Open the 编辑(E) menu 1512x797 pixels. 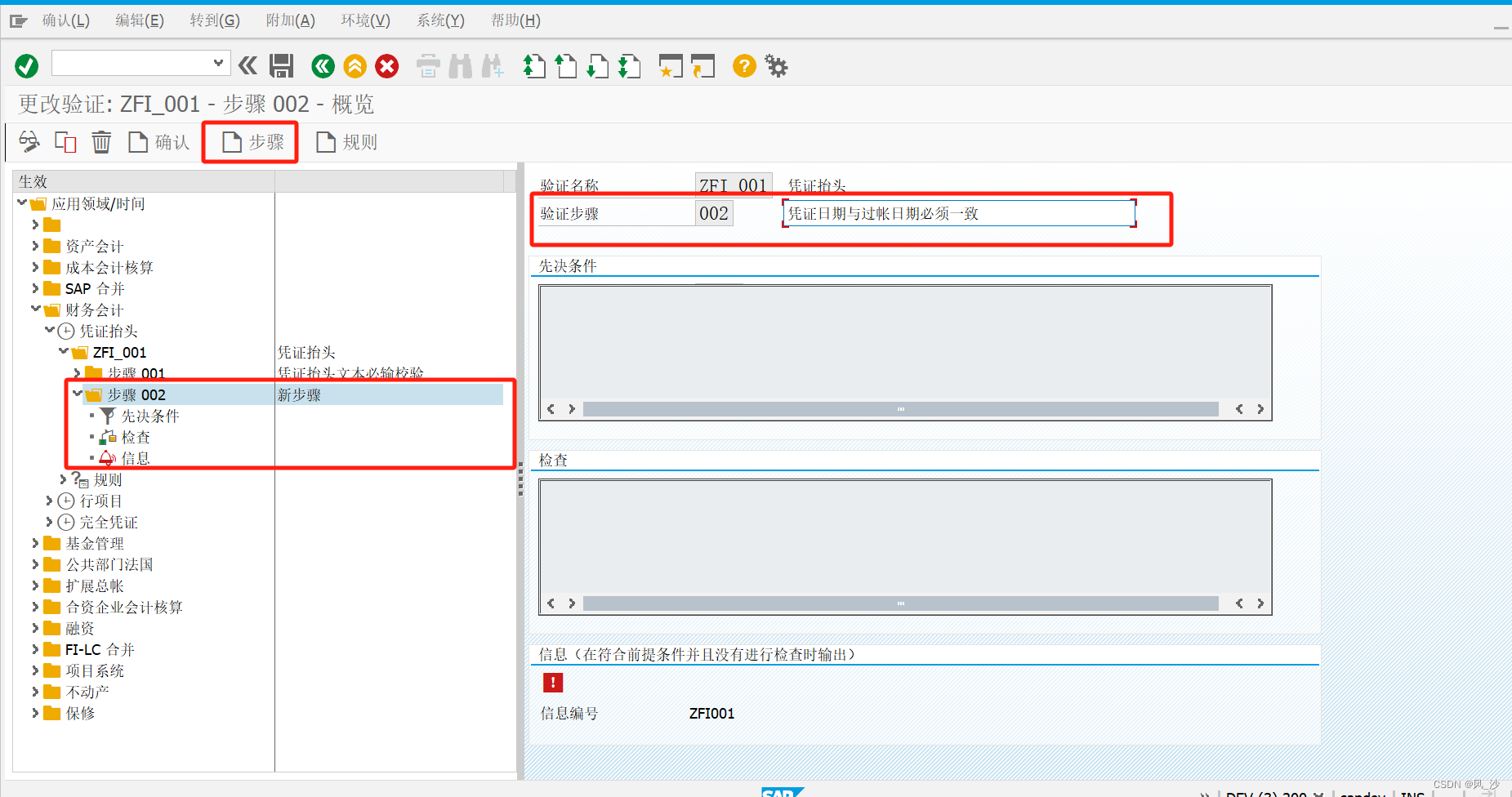pos(140,20)
